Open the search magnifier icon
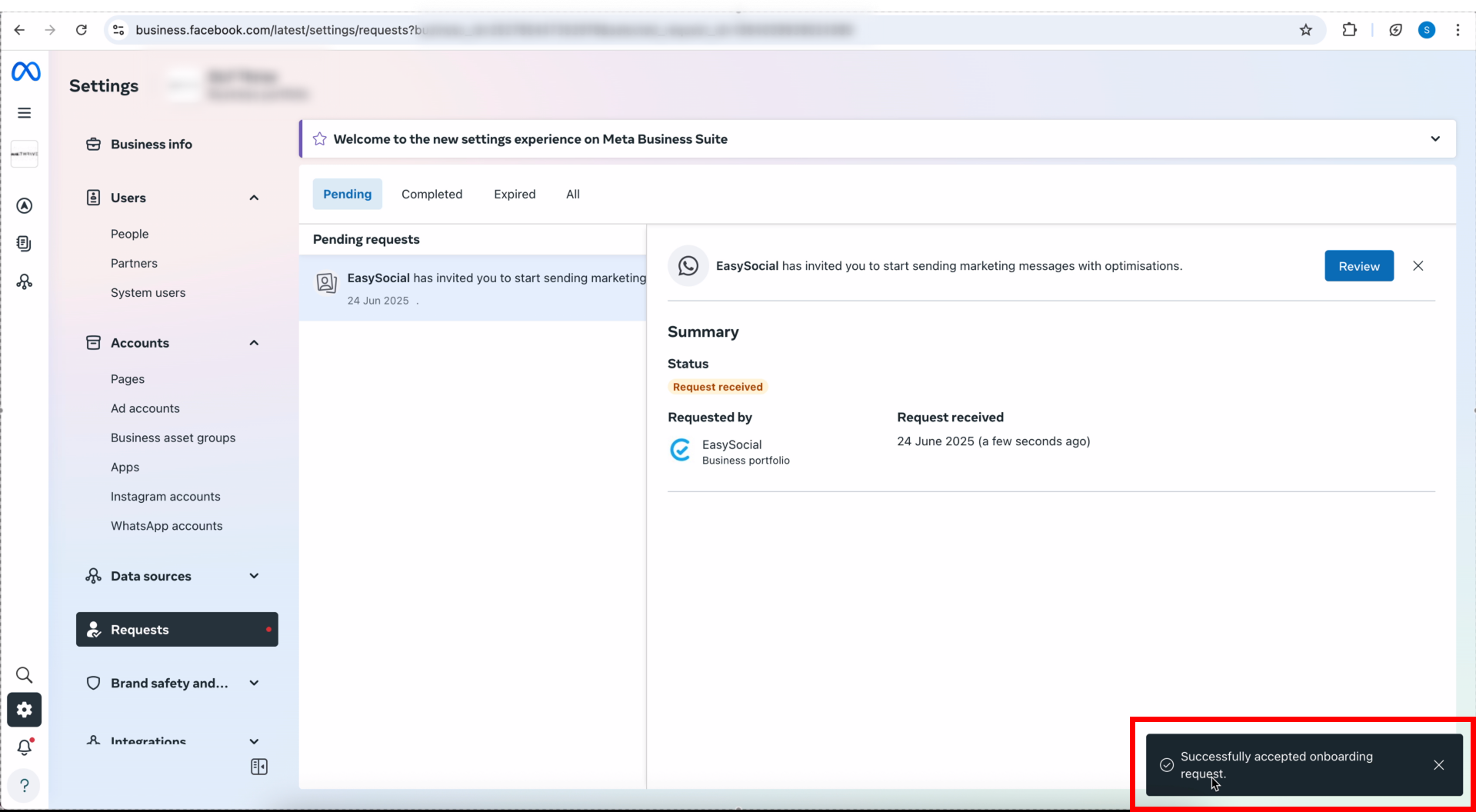This screenshot has height=812, width=1476. coord(25,675)
